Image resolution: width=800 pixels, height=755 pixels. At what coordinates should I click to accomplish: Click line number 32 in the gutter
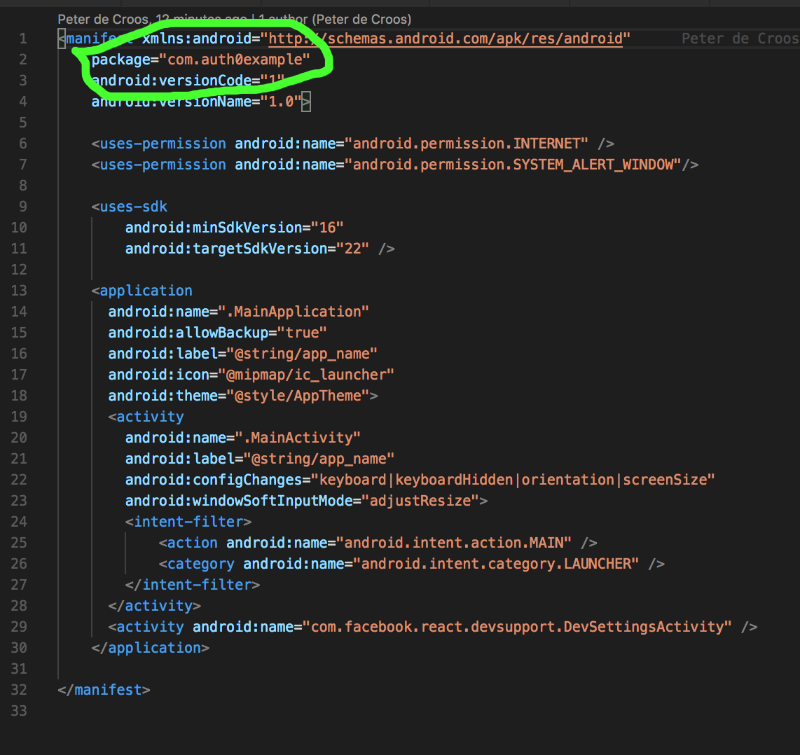[x=20, y=689]
